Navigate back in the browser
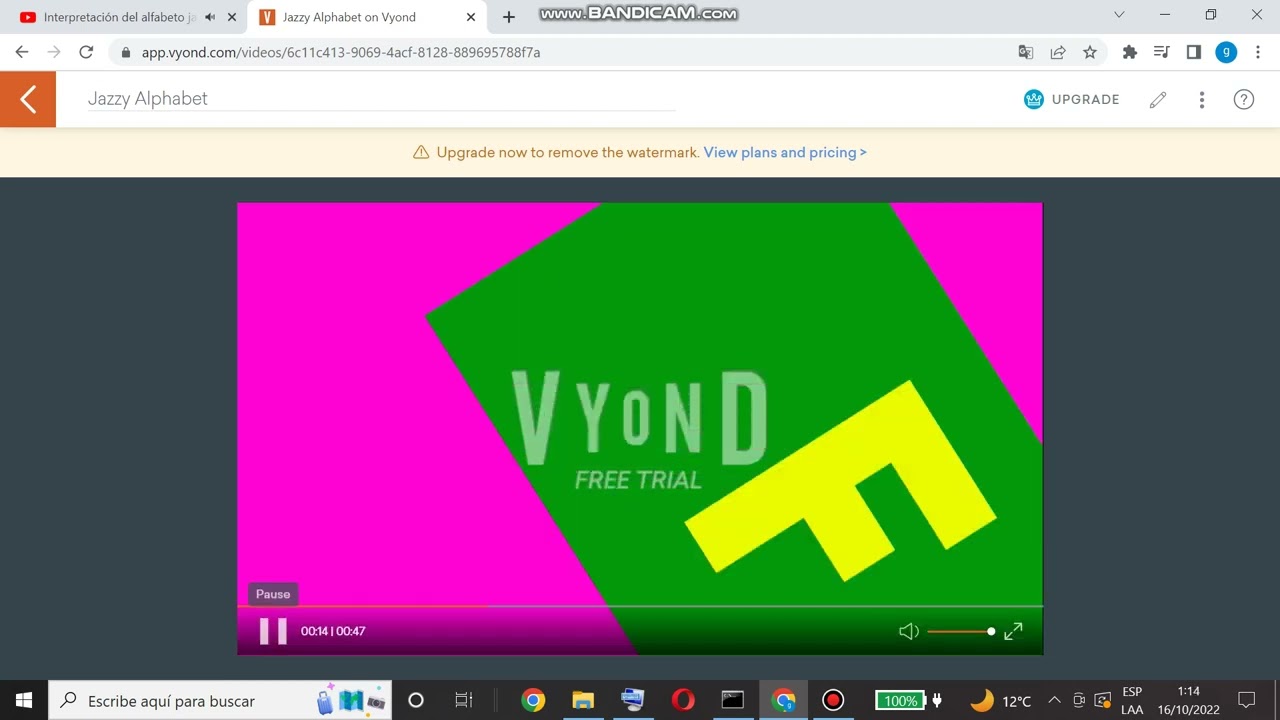This screenshot has height=720, width=1280. pos(22,52)
